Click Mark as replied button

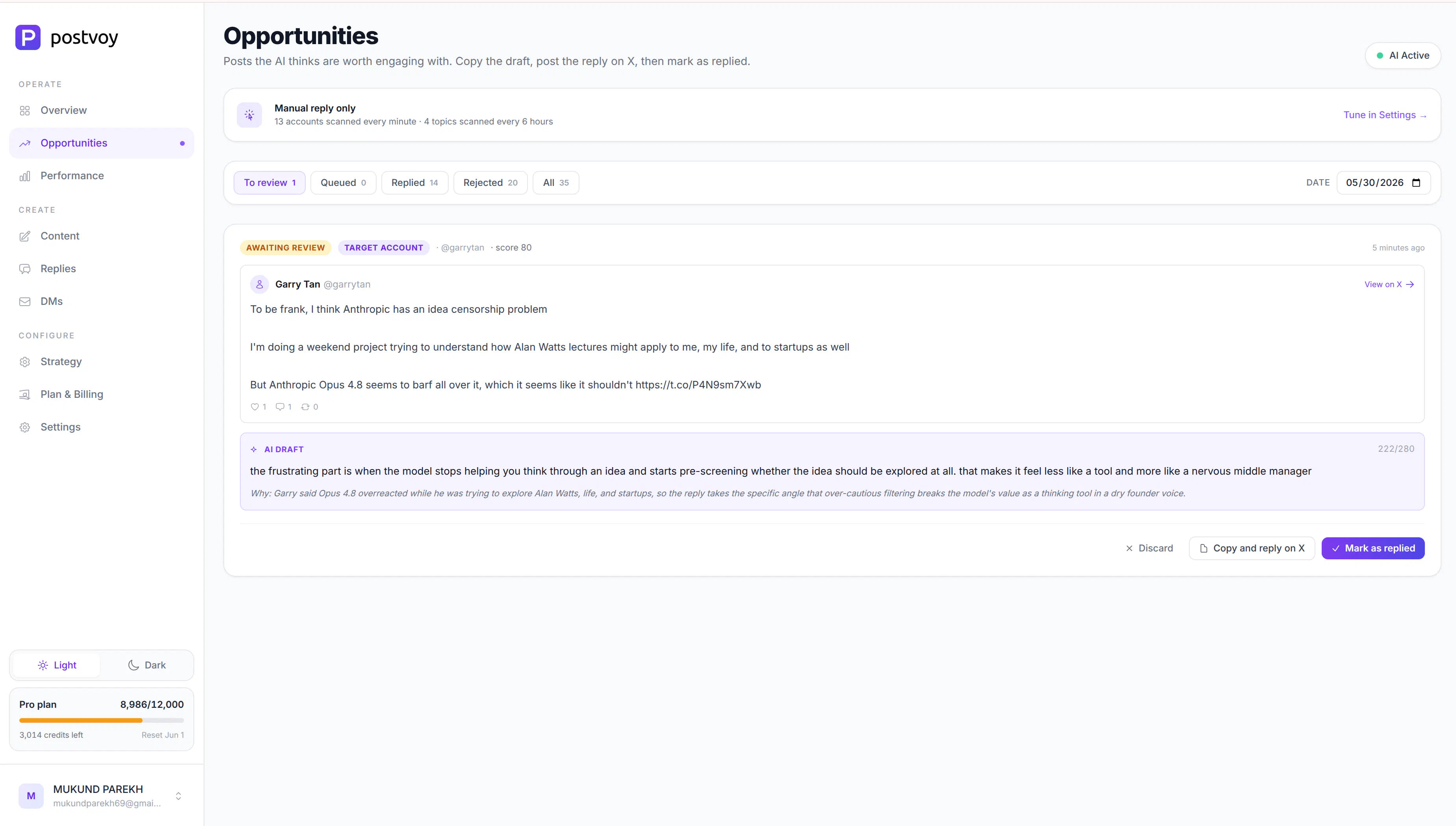(x=1373, y=549)
